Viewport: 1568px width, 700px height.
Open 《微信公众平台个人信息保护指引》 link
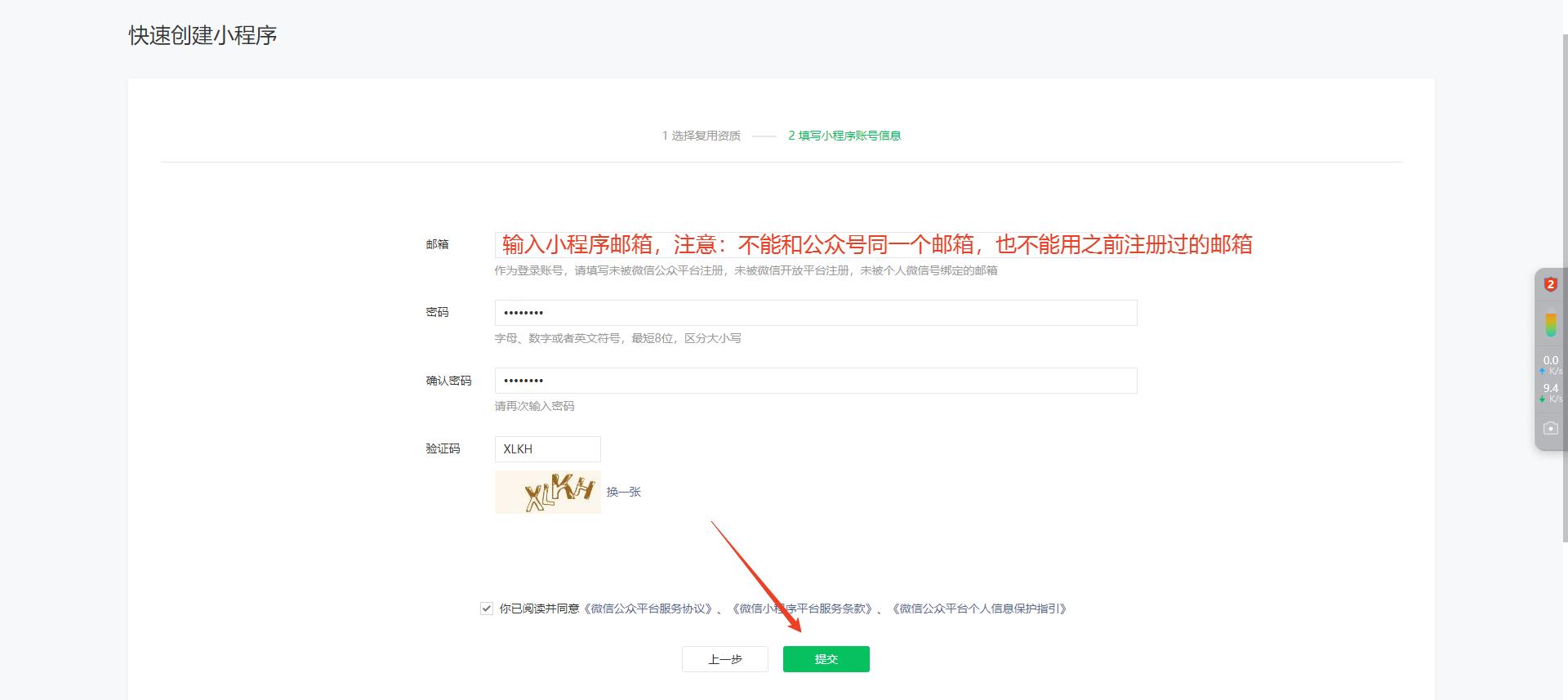pyautogui.click(x=979, y=609)
